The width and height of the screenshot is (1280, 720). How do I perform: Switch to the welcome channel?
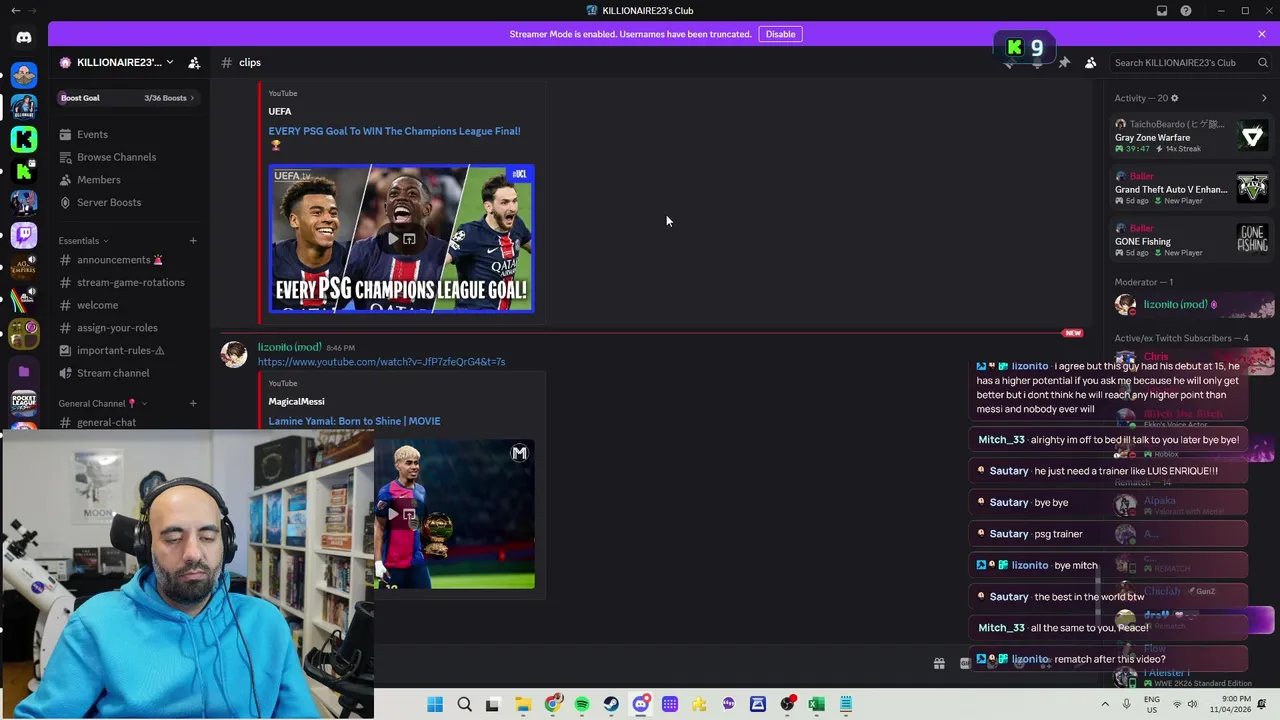(x=97, y=305)
